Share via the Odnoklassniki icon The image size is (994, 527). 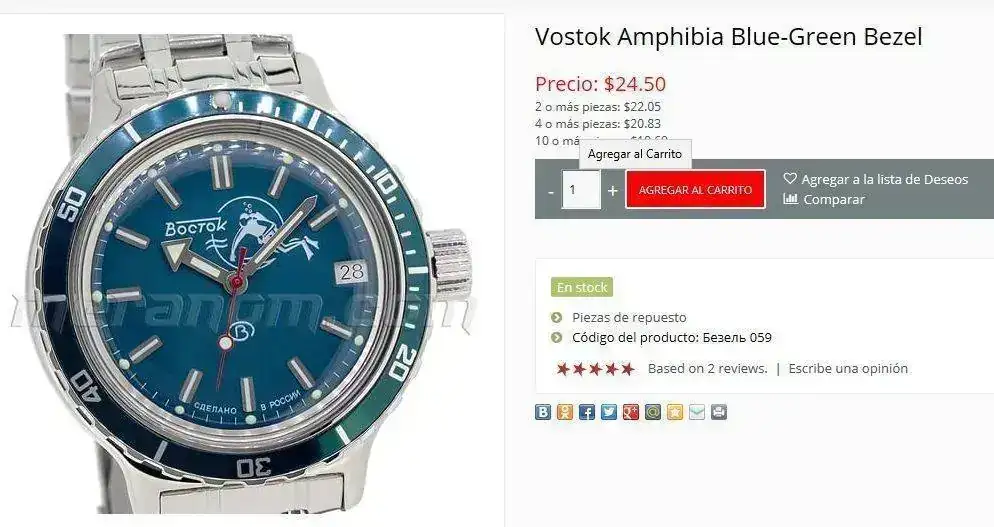pos(565,412)
